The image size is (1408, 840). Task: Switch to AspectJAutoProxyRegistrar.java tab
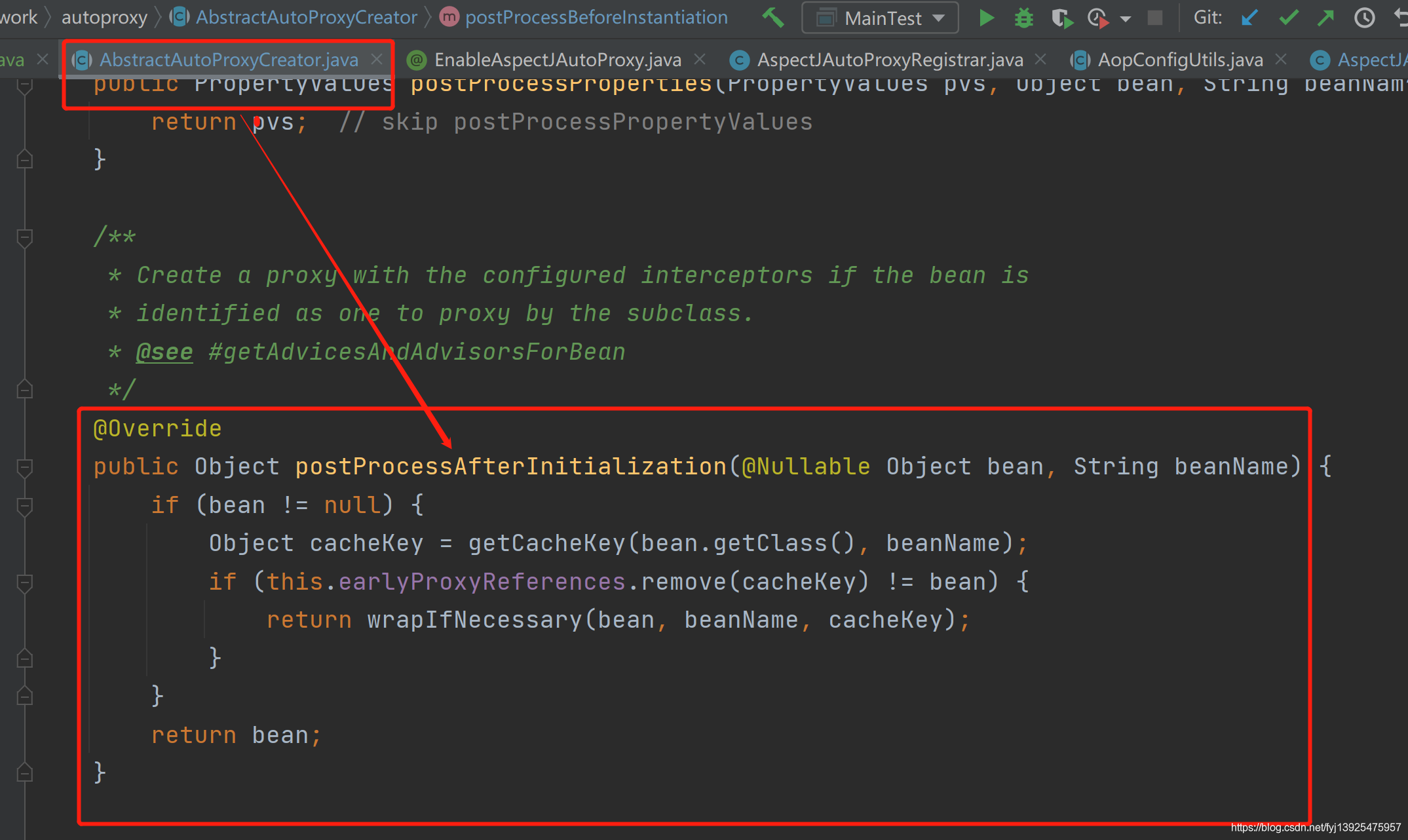click(x=890, y=60)
